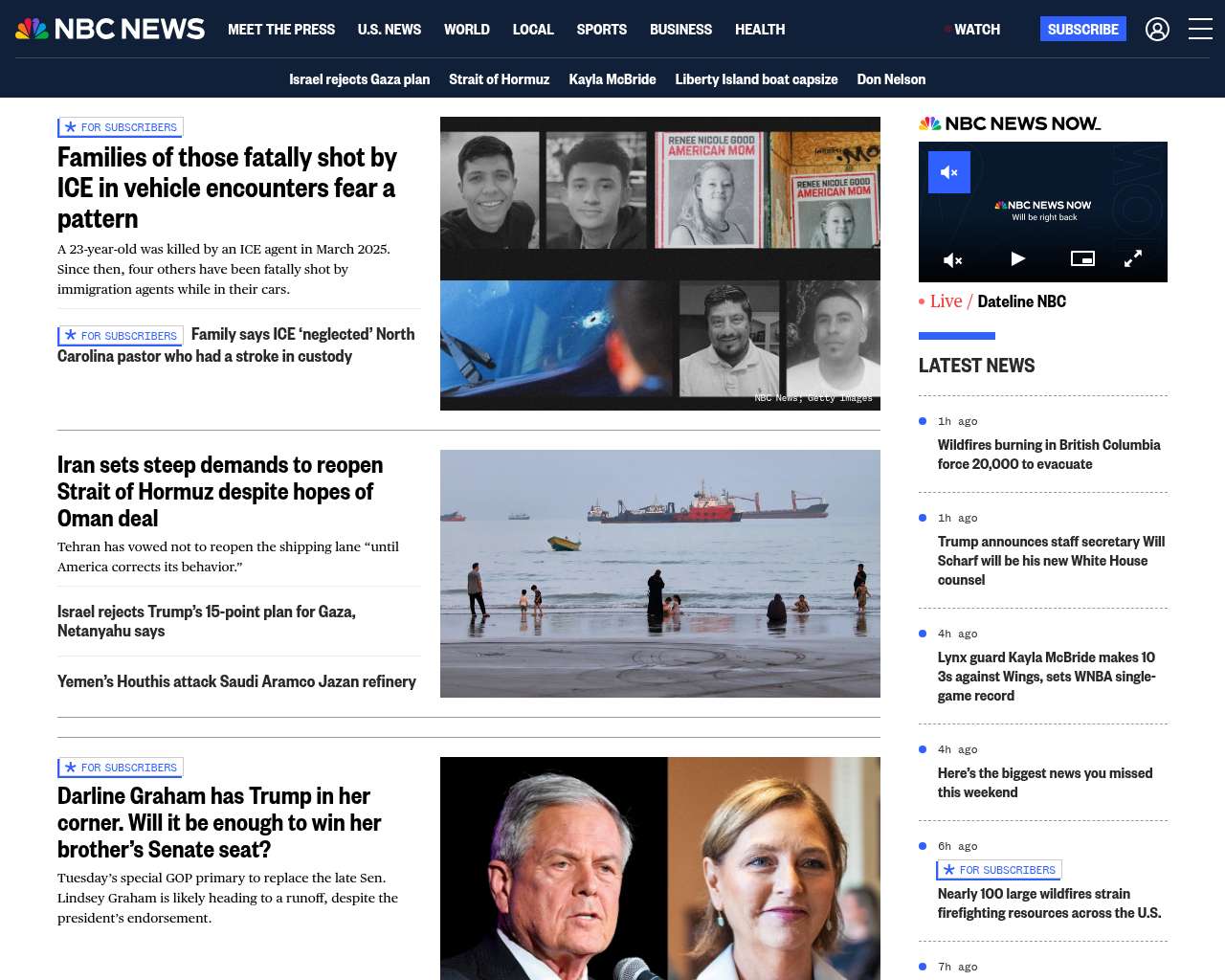Click the Subscribe button

pyautogui.click(x=1083, y=30)
